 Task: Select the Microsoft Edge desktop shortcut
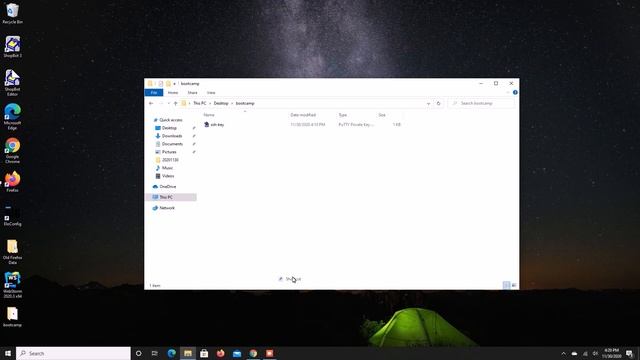tap(12, 117)
